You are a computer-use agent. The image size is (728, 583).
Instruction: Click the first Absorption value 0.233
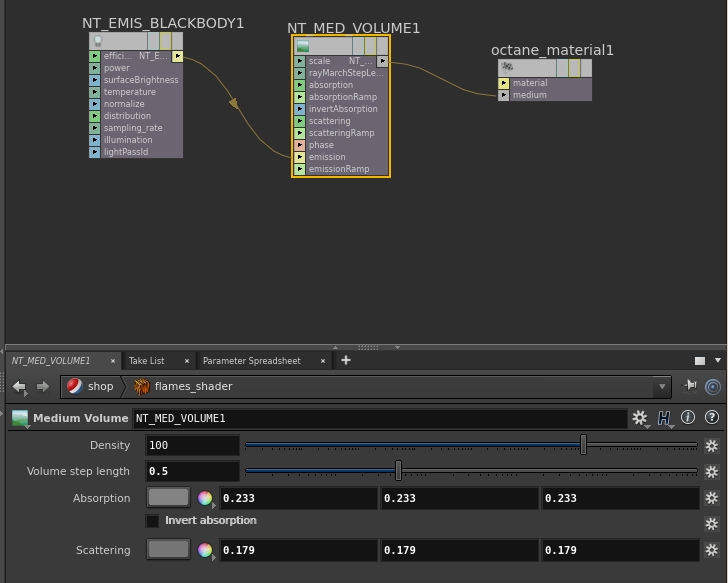pyautogui.click(x=298, y=498)
